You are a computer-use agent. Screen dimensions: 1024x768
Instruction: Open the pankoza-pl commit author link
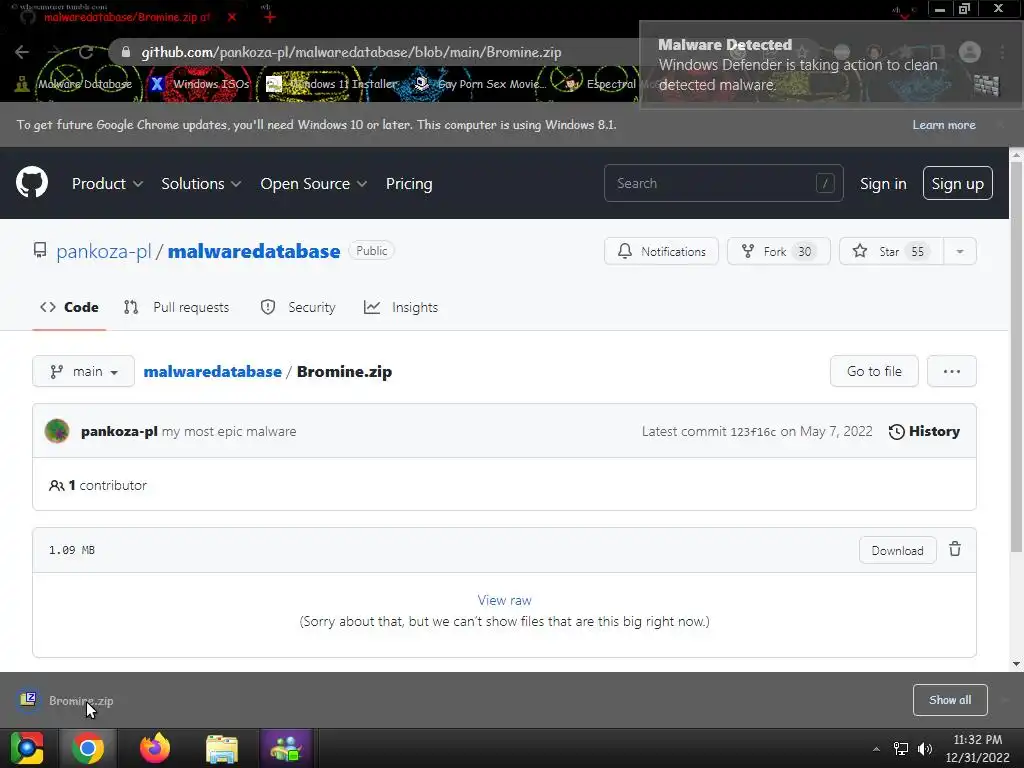[x=119, y=431]
